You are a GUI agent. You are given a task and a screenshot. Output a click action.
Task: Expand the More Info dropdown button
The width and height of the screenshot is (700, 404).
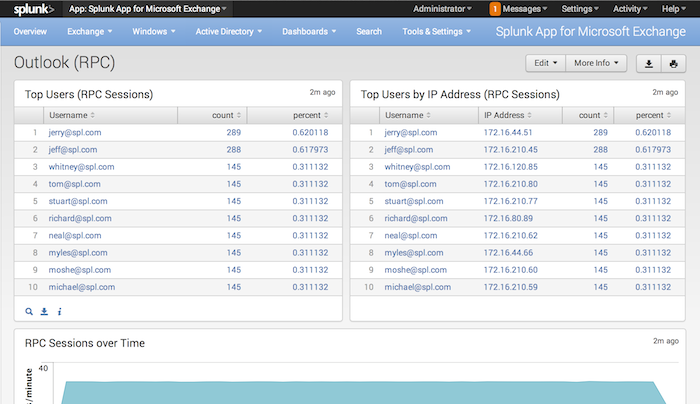(x=596, y=63)
